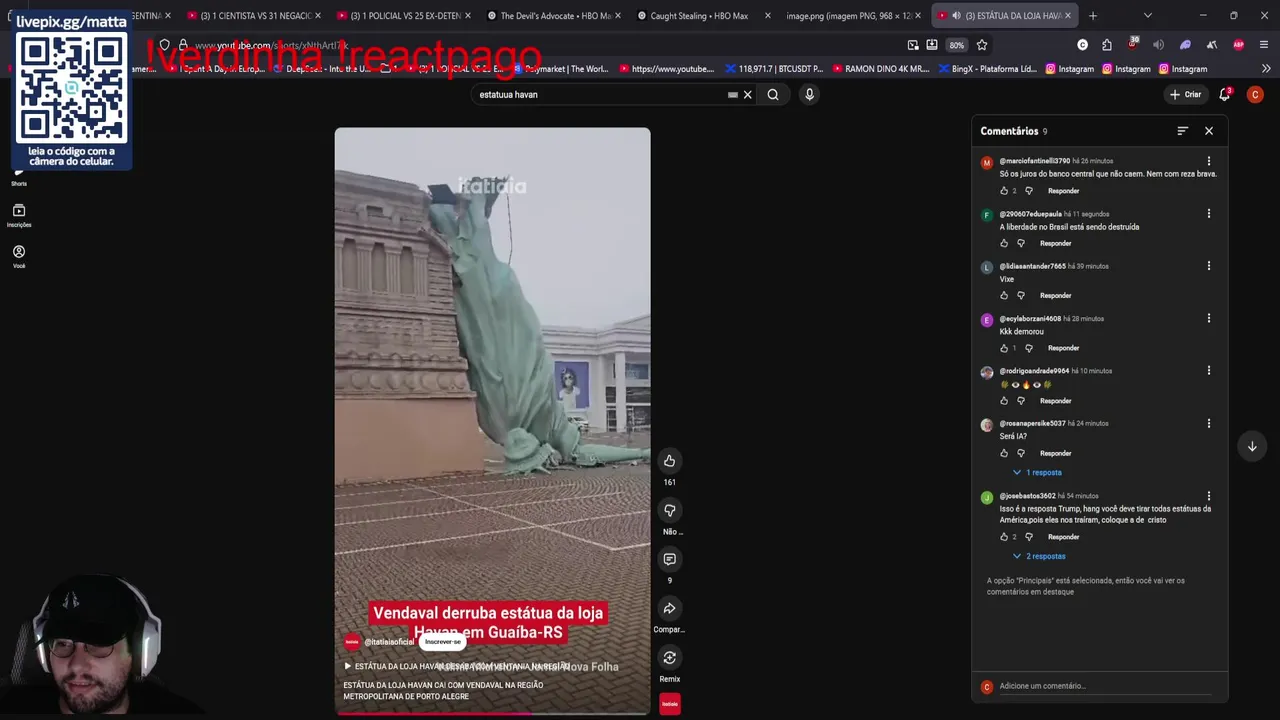Open options for lidiasantander7665 comment
Viewport: 1280px width, 720px height.
[x=1208, y=266]
